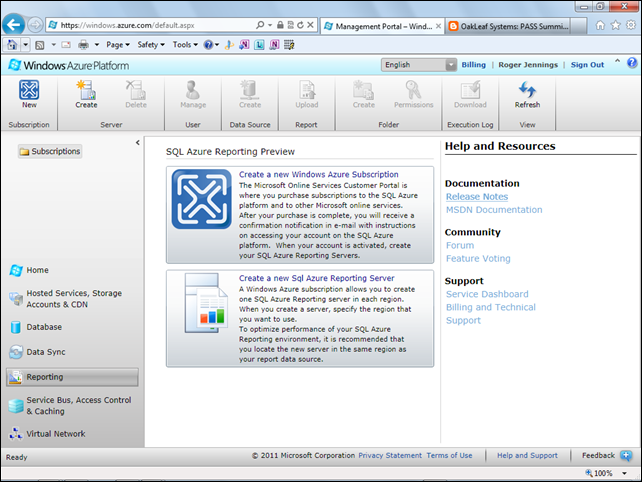642x482 pixels.
Task: Click the address bar refresh icon
Action: 301,25
